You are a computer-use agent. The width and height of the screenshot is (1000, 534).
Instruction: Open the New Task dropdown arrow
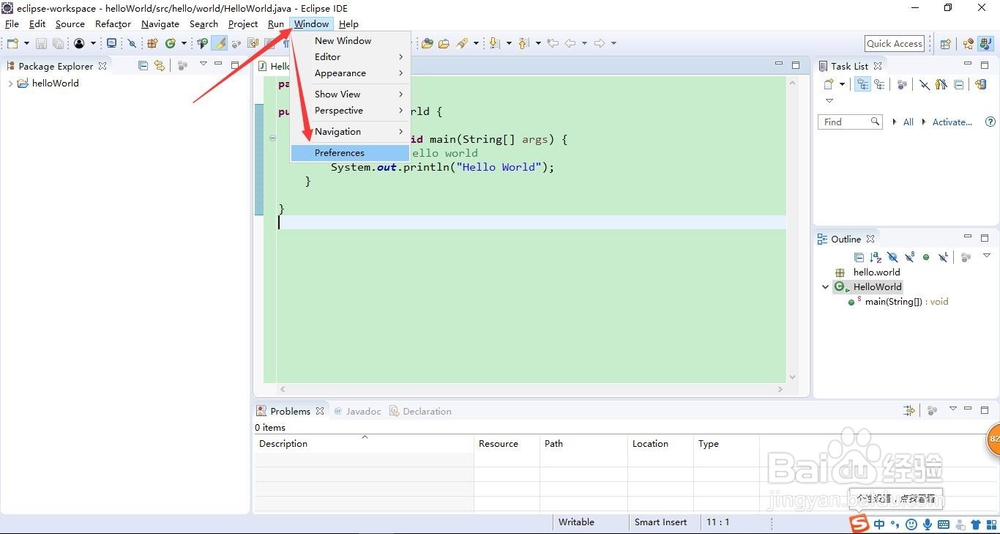coord(842,84)
